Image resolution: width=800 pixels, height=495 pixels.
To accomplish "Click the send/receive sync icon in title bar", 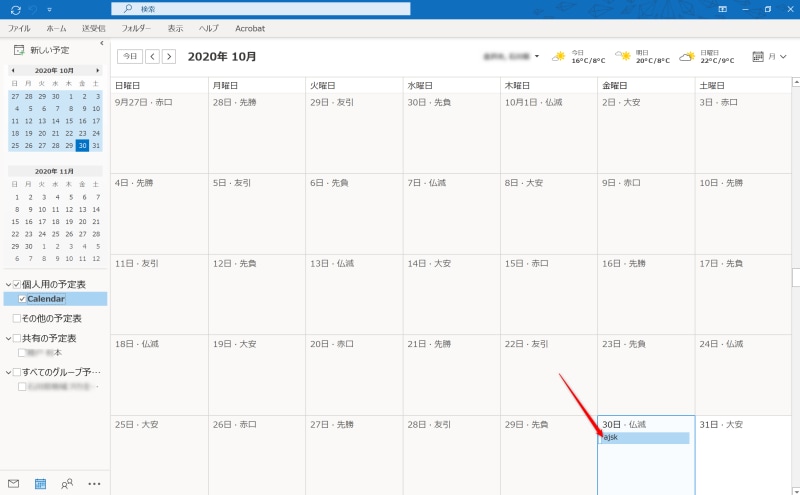I will pyautogui.click(x=15, y=9).
